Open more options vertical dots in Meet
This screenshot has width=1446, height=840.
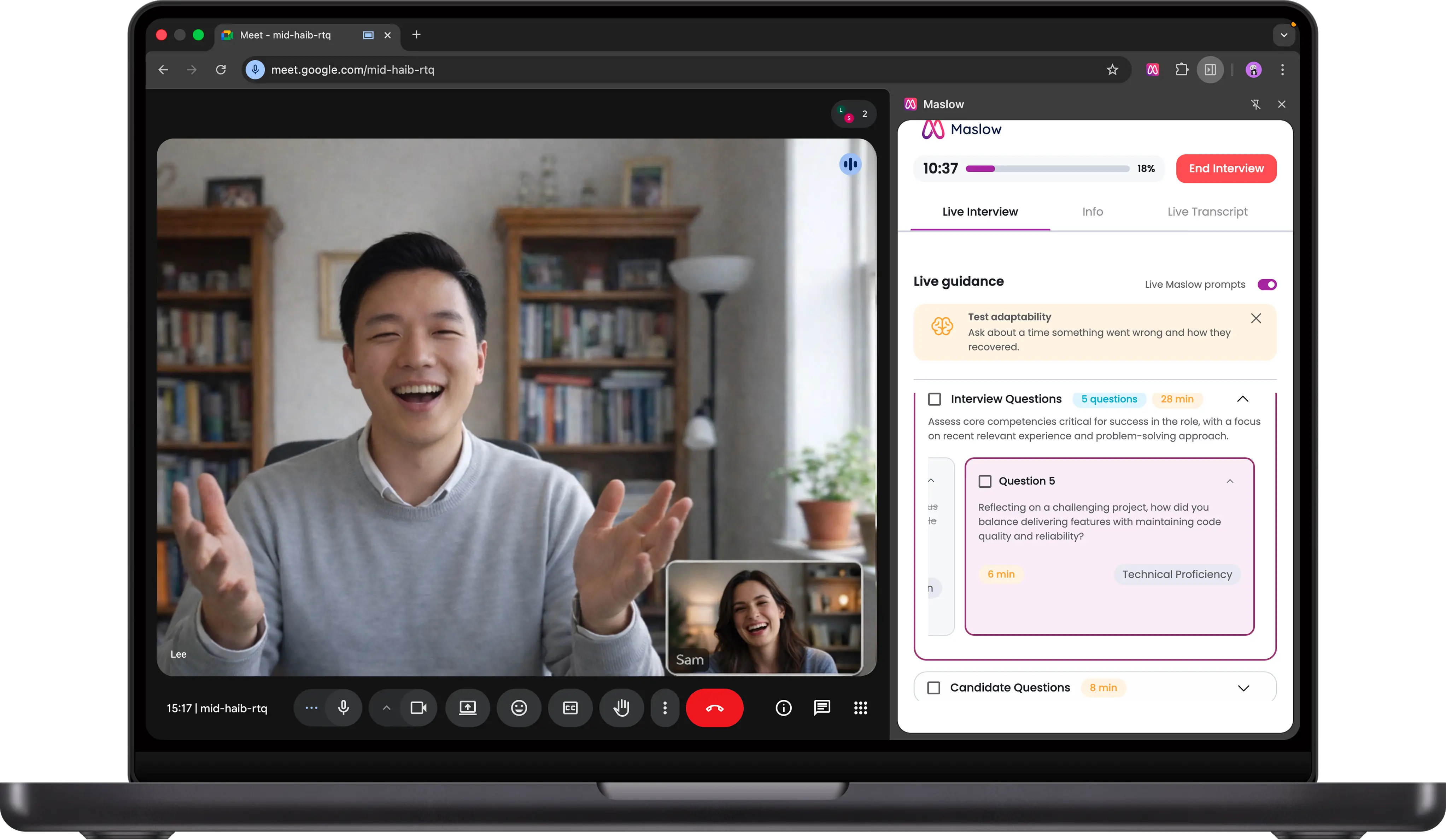665,707
